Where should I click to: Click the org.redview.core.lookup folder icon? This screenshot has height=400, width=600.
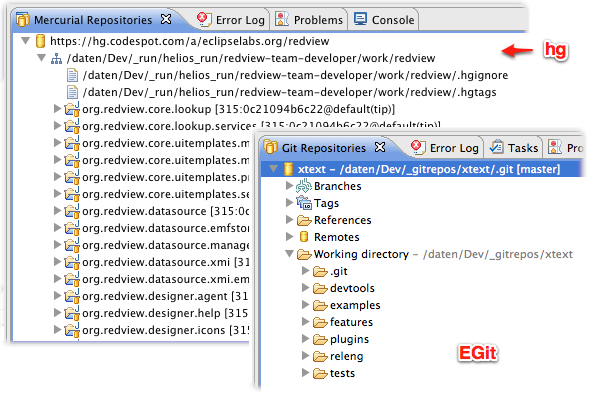coord(72,109)
